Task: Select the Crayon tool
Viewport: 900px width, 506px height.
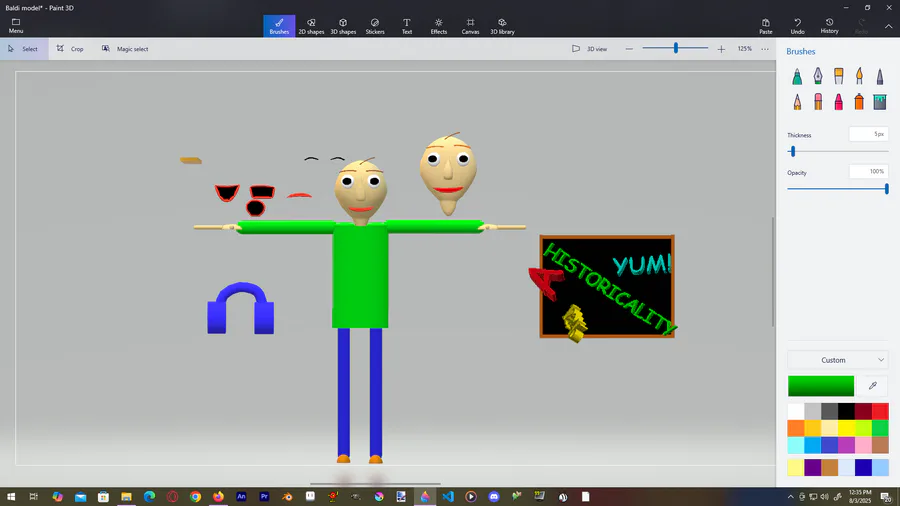Action: point(839,102)
